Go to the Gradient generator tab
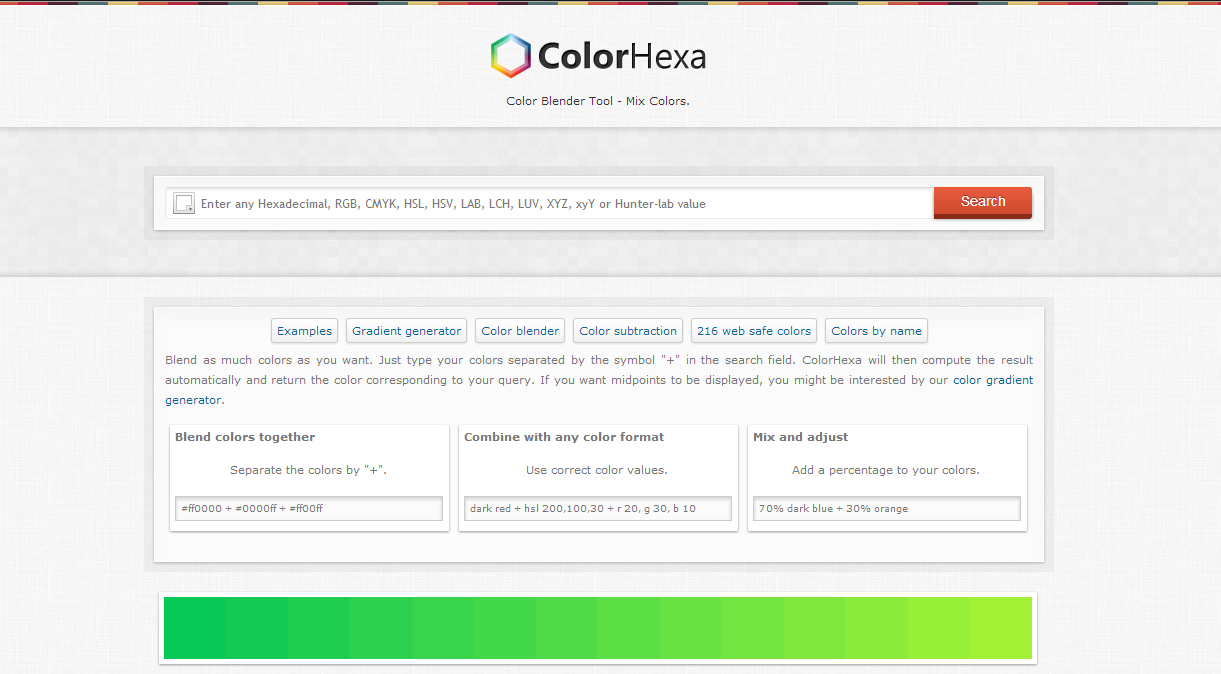1221x674 pixels. pos(406,331)
